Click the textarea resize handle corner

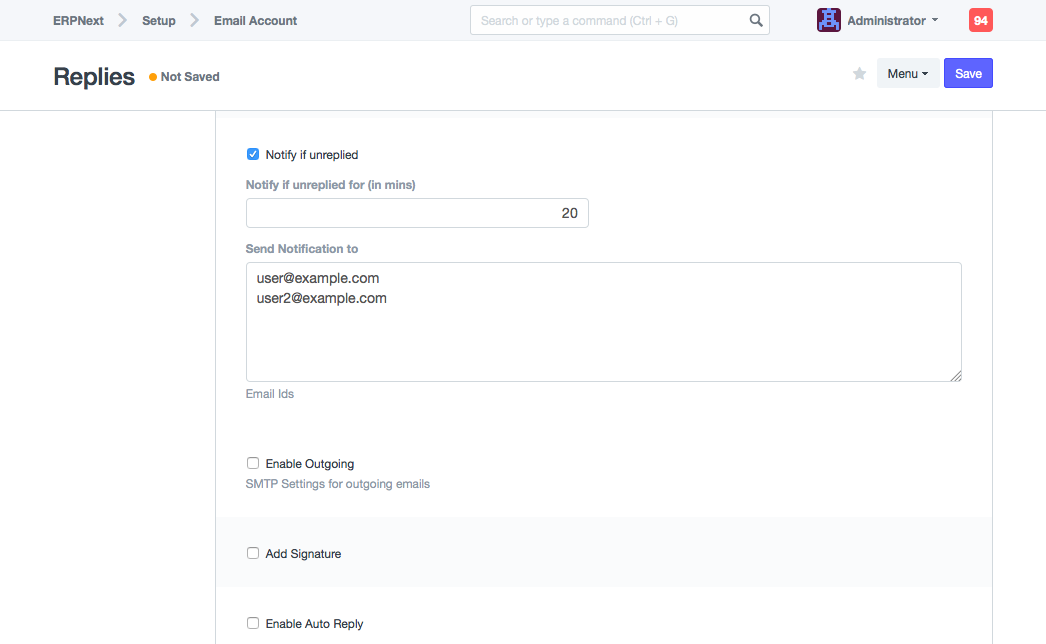click(x=956, y=376)
